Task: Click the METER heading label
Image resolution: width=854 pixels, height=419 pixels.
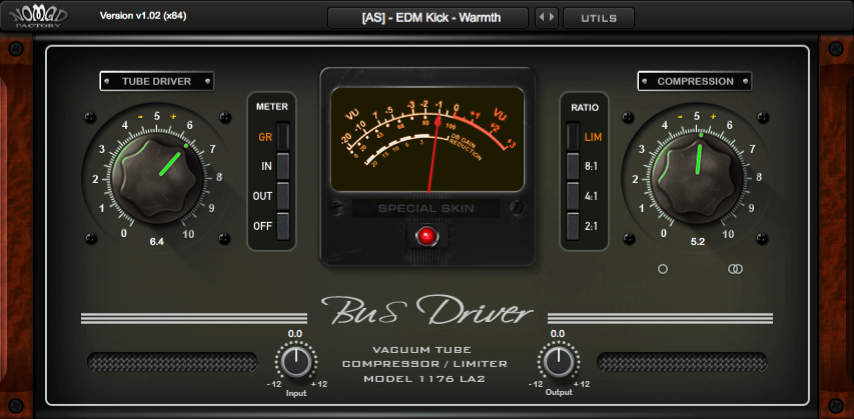Action: click(x=272, y=107)
